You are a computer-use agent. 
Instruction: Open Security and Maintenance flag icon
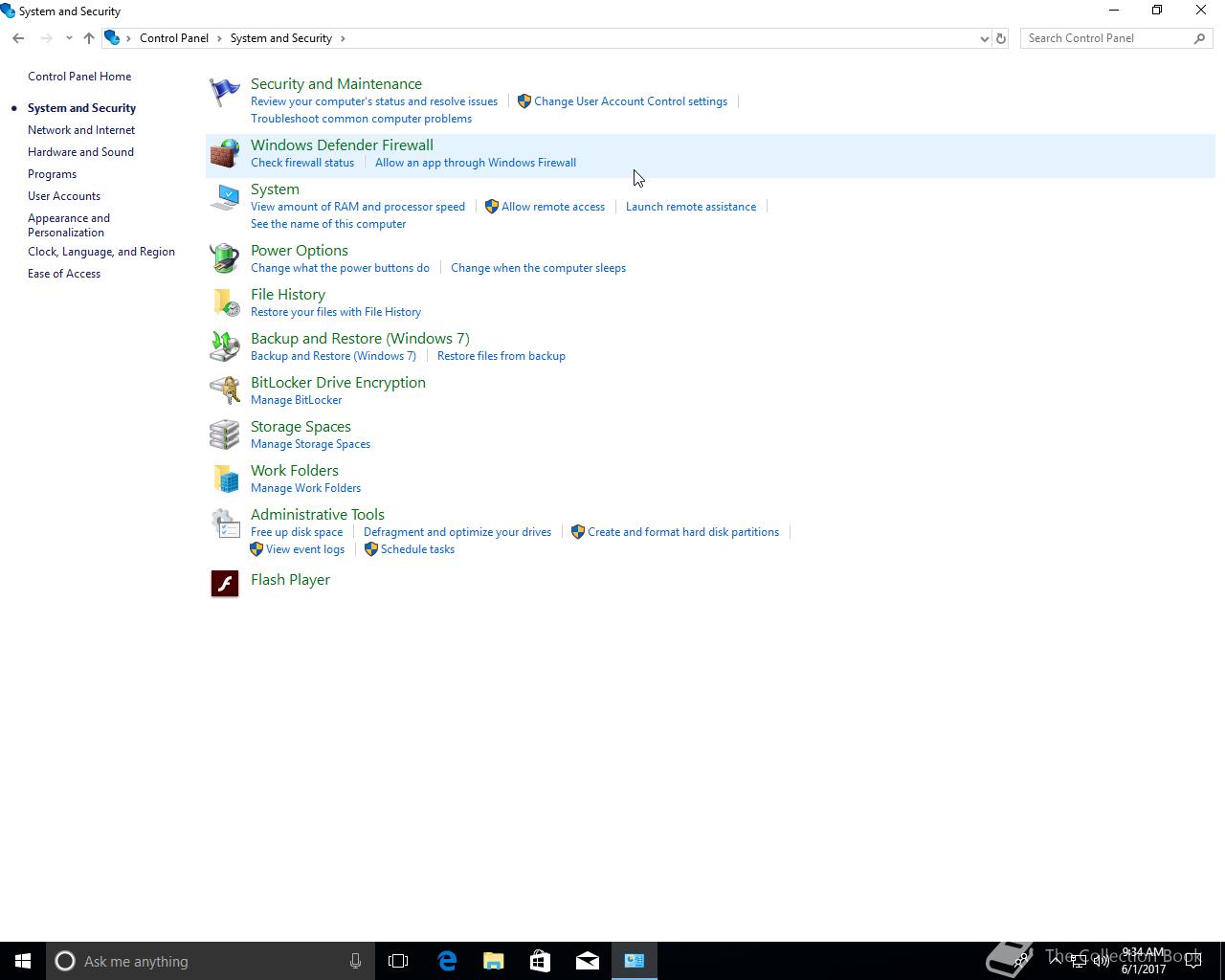pyautogui.click(x=225, y=93)
